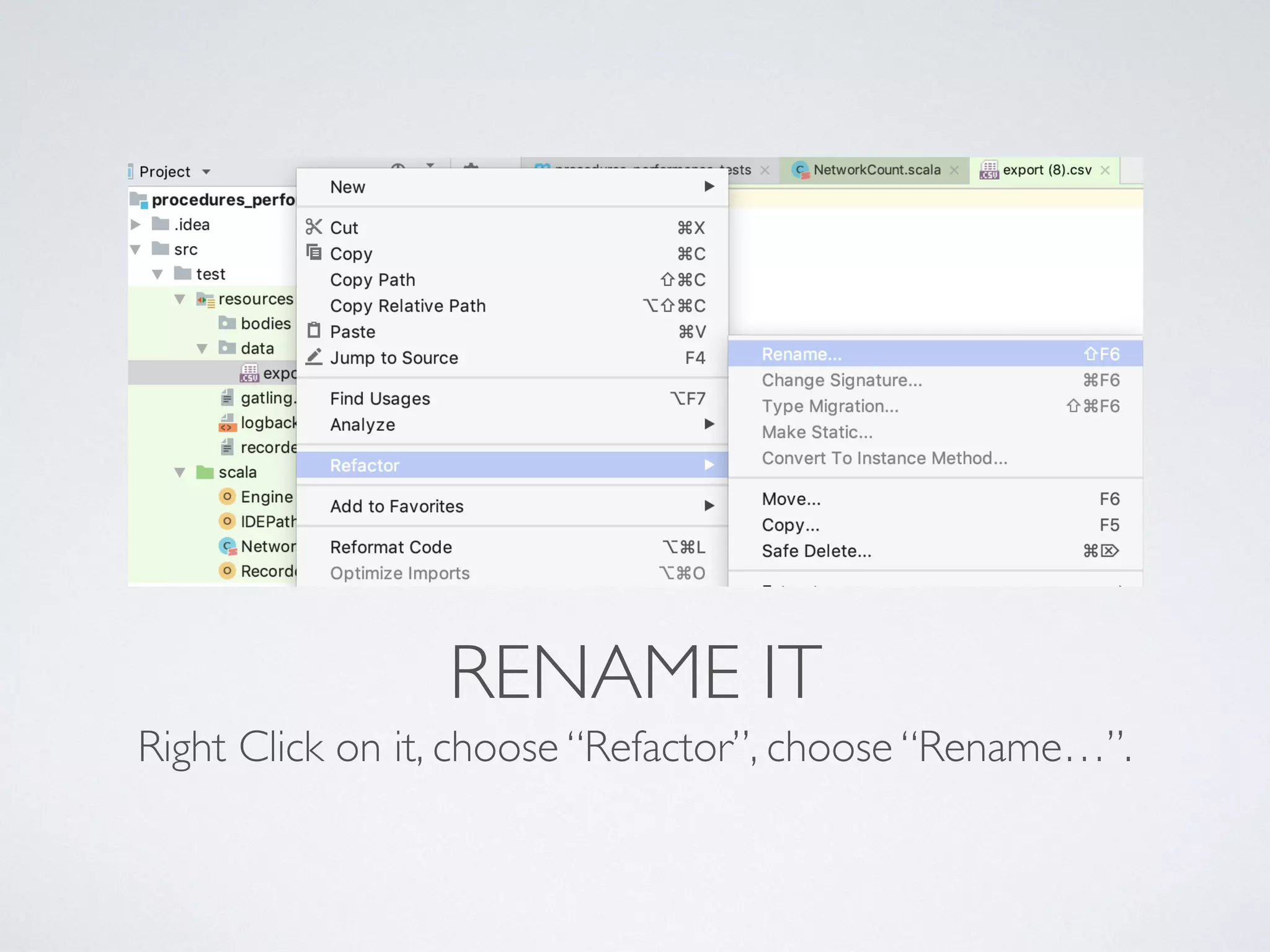Collapse the src folder

[136, 249]
